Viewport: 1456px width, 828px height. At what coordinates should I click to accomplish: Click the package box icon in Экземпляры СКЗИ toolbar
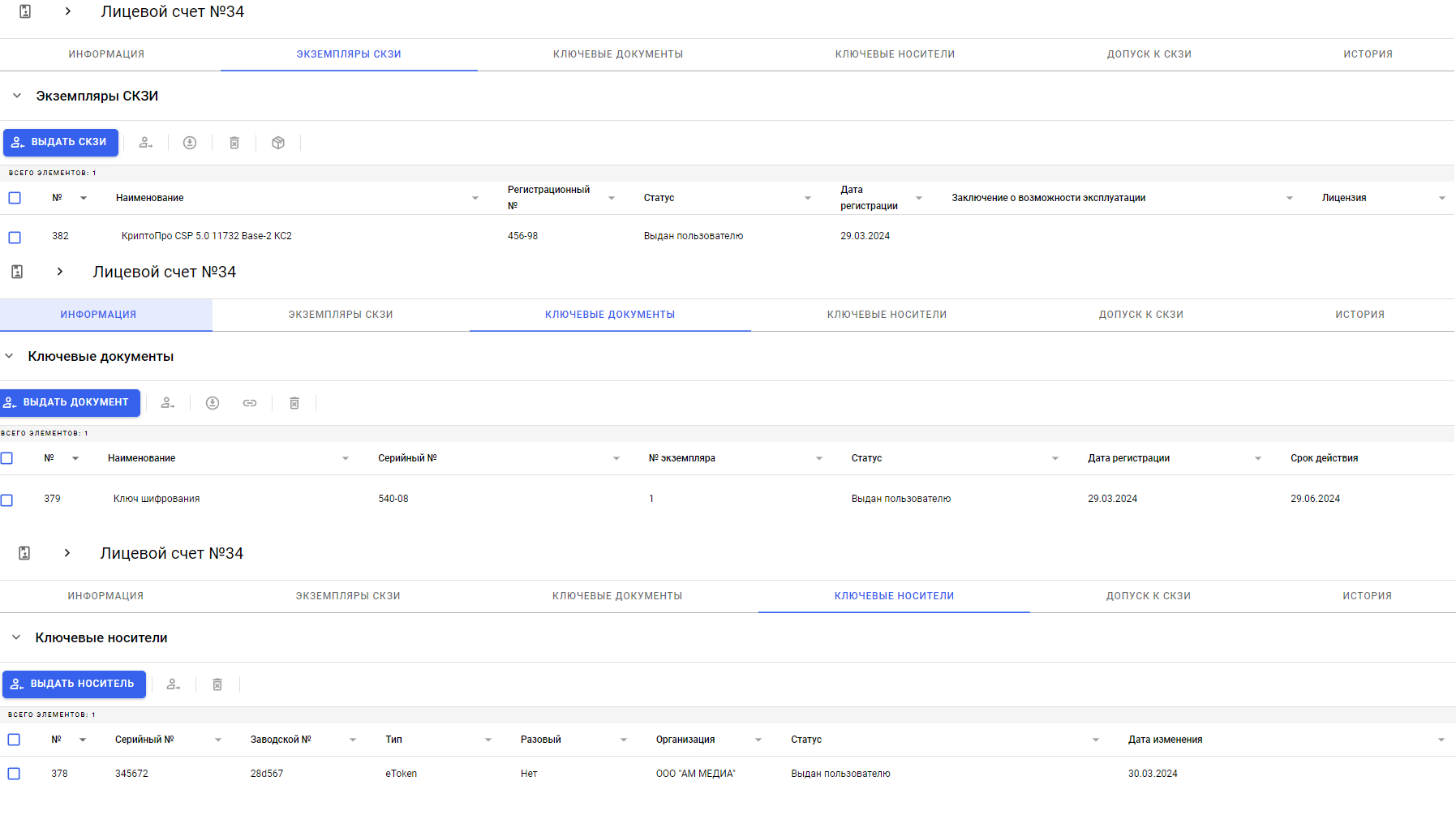coord(278,143)
